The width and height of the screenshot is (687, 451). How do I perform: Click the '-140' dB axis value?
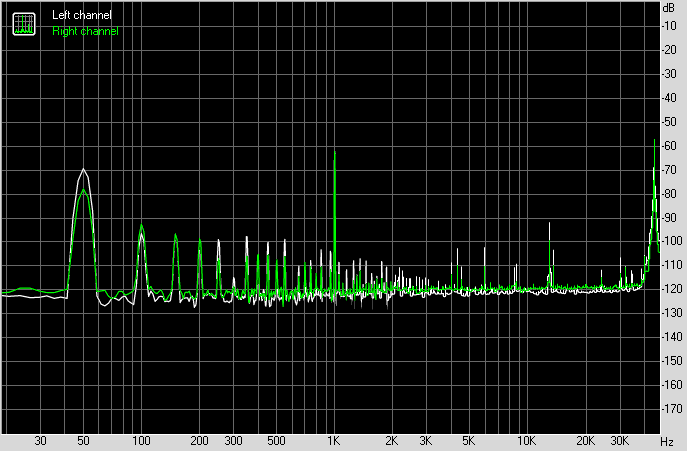(672, 337)
